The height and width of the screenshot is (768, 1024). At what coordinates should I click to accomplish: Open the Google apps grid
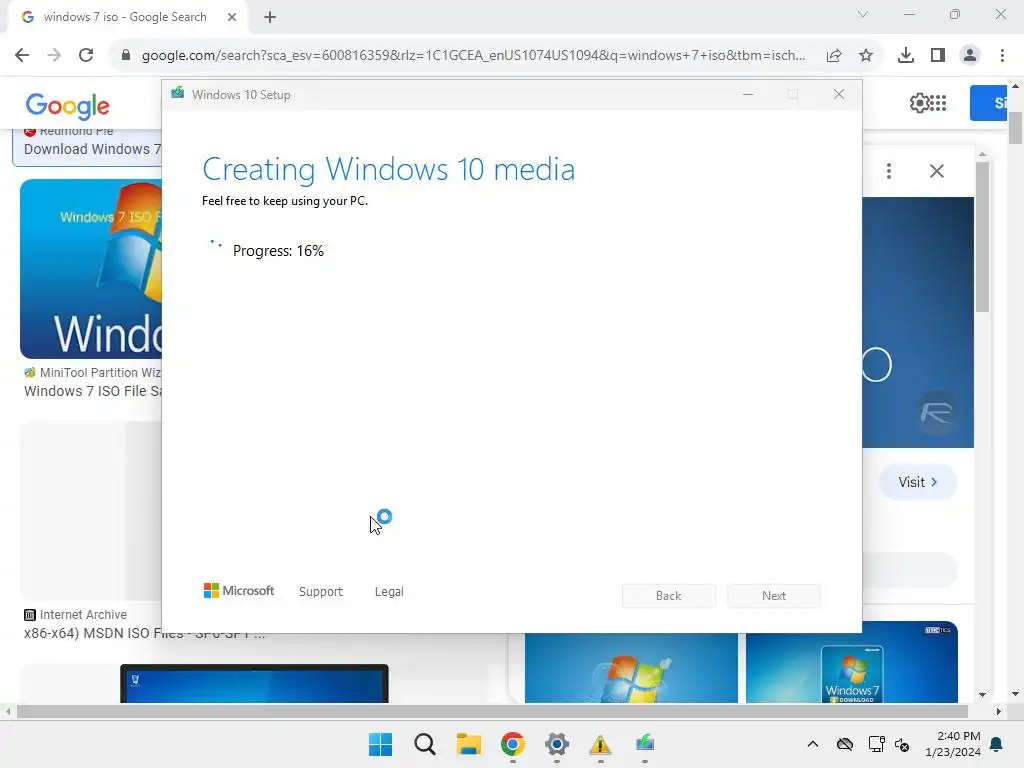point(938,103)
